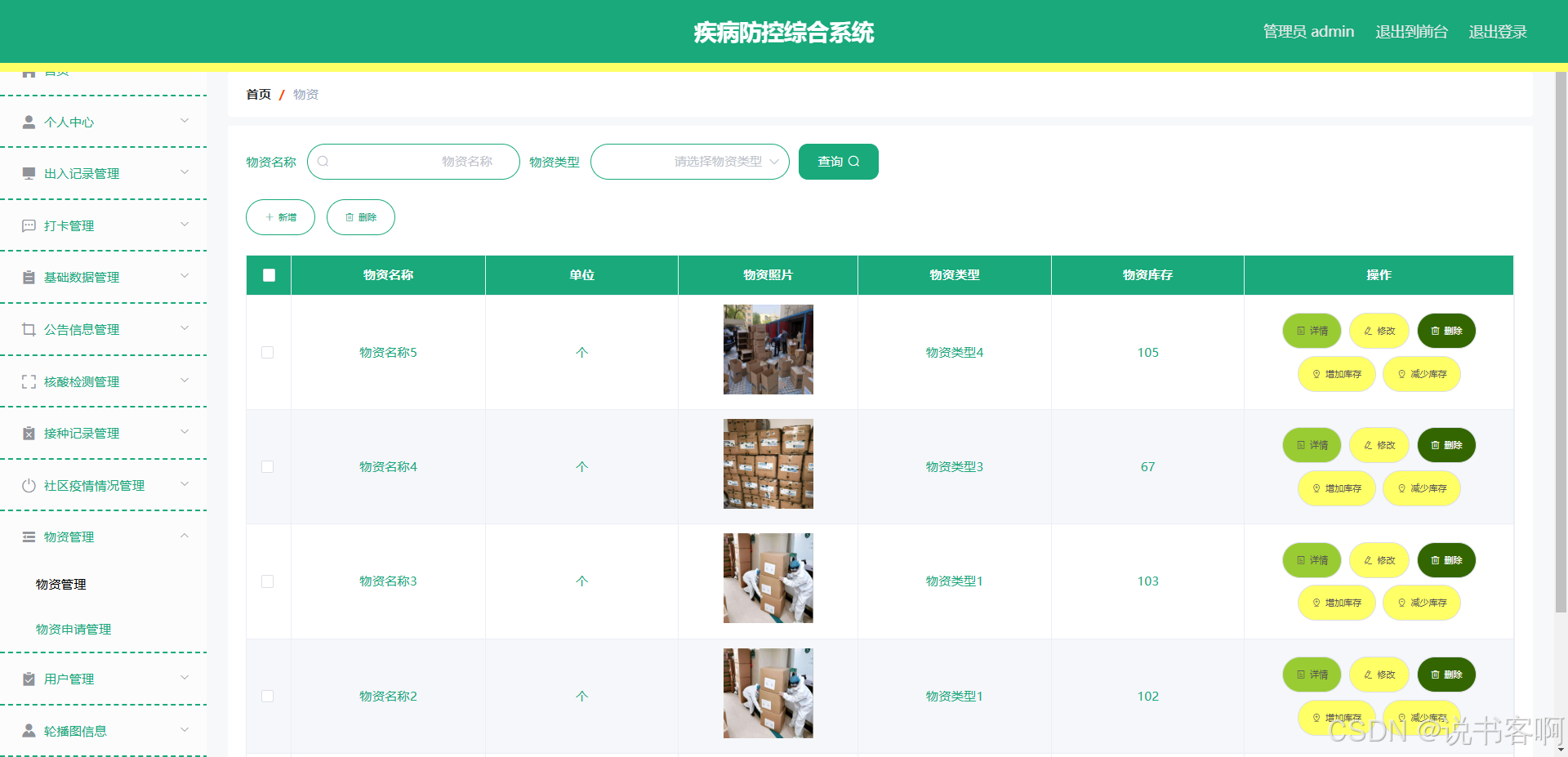Screen dimensions: 1568x757
Task: Click the magnifier icon in 物资名称 search box
Action: pyautogui.click(x=323, y=162)
